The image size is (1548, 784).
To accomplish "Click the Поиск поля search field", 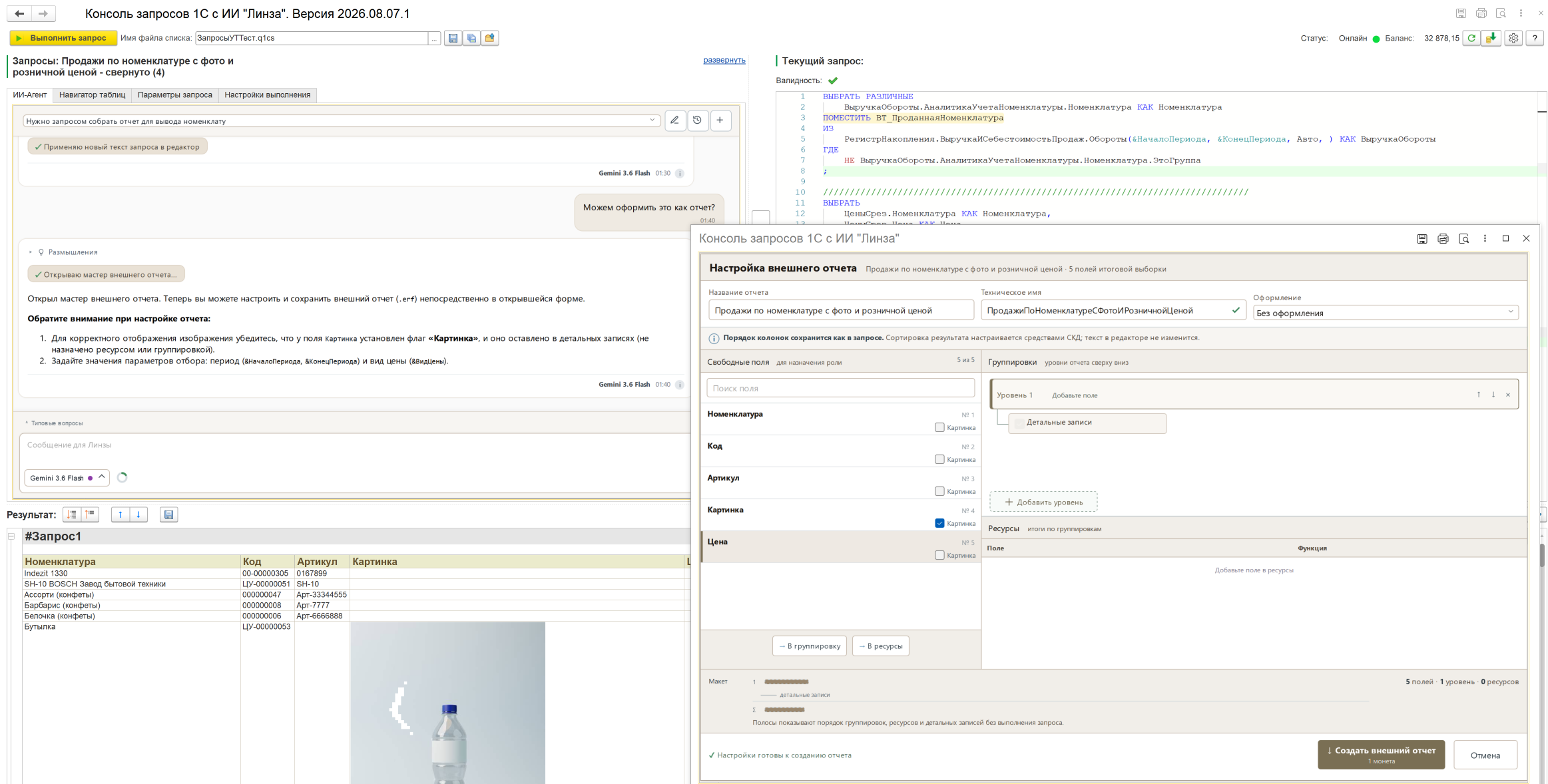I will (x=840, y=388).
